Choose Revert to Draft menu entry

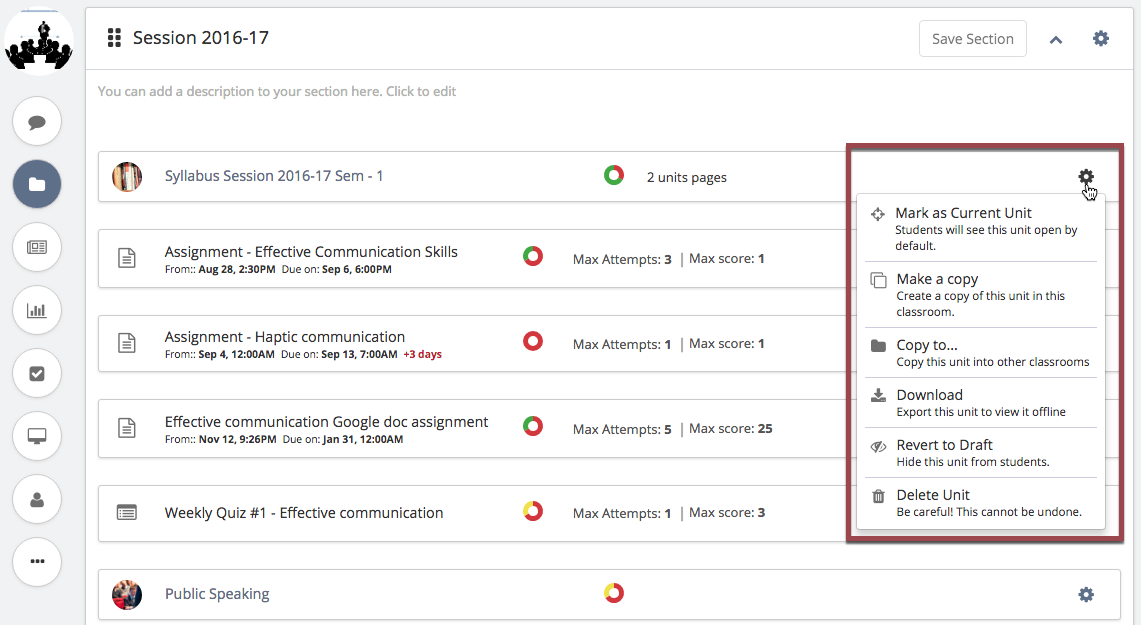tap(981, 453)
